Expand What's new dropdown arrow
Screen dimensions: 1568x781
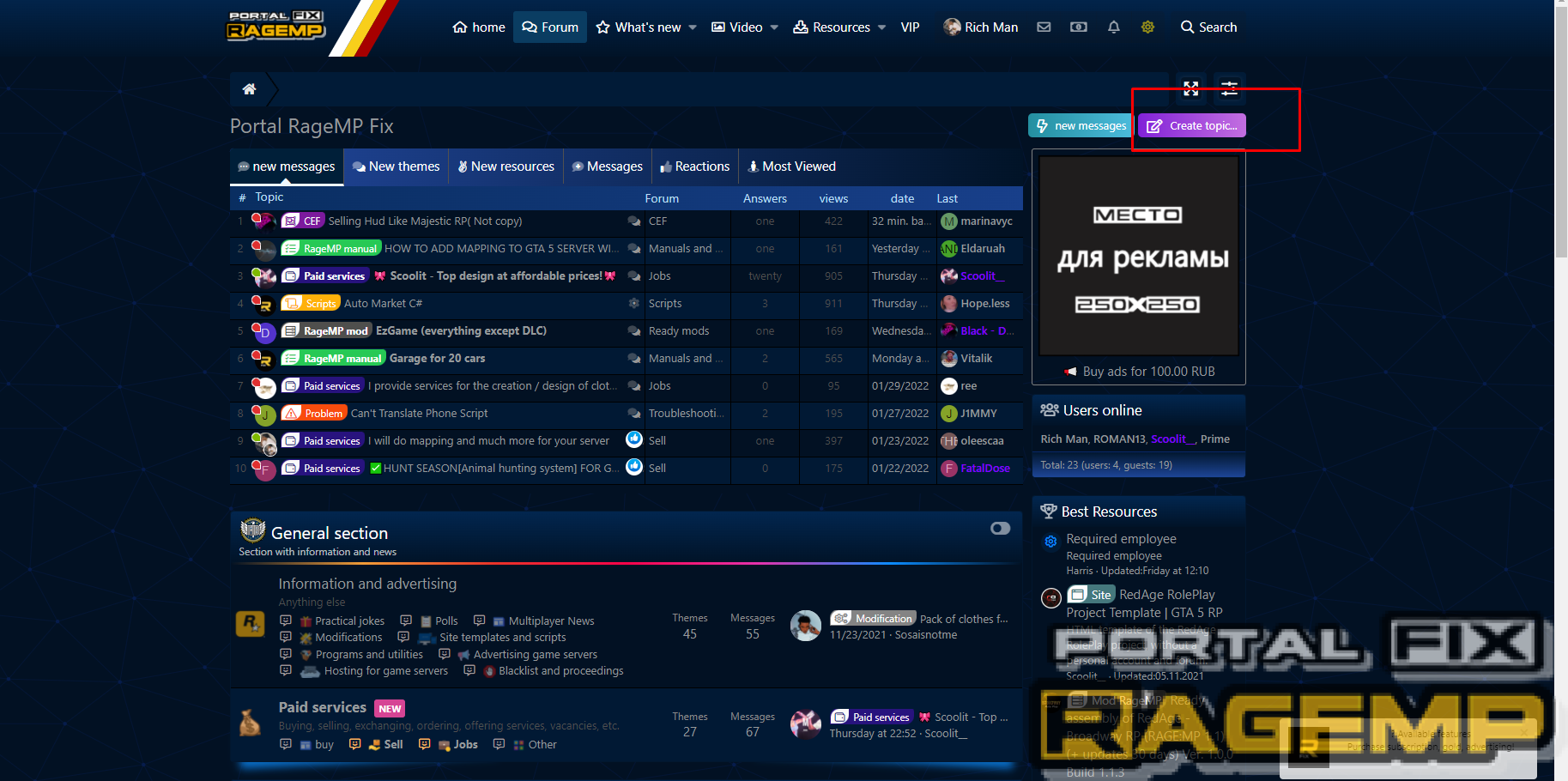pos(693,27)
